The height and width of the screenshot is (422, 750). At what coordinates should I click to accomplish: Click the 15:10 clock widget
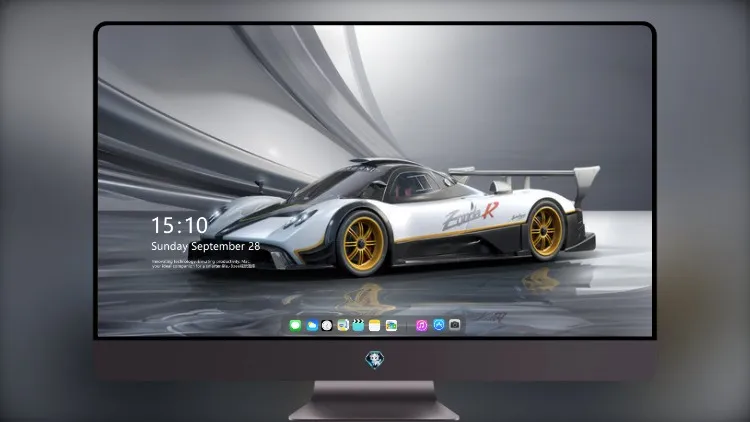179,225
